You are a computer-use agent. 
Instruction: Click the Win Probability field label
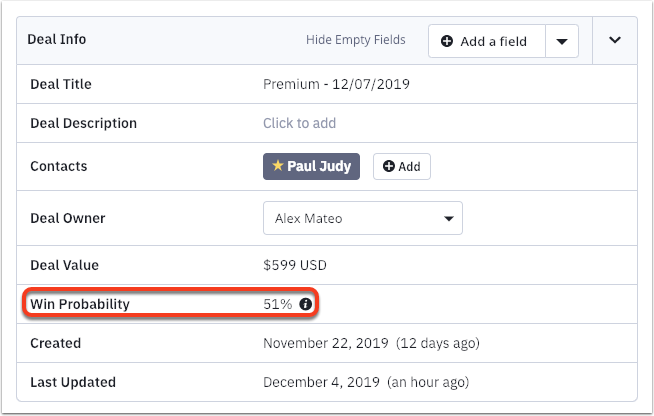(x=80, y=303)
